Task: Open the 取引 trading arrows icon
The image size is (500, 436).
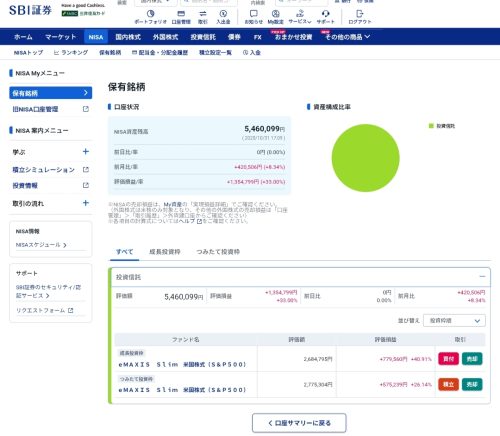Action: point(203,14)
